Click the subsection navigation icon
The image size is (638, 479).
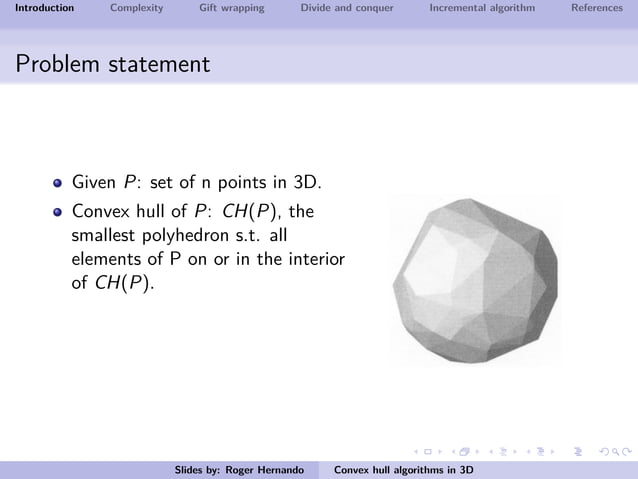tap(503, 452)
